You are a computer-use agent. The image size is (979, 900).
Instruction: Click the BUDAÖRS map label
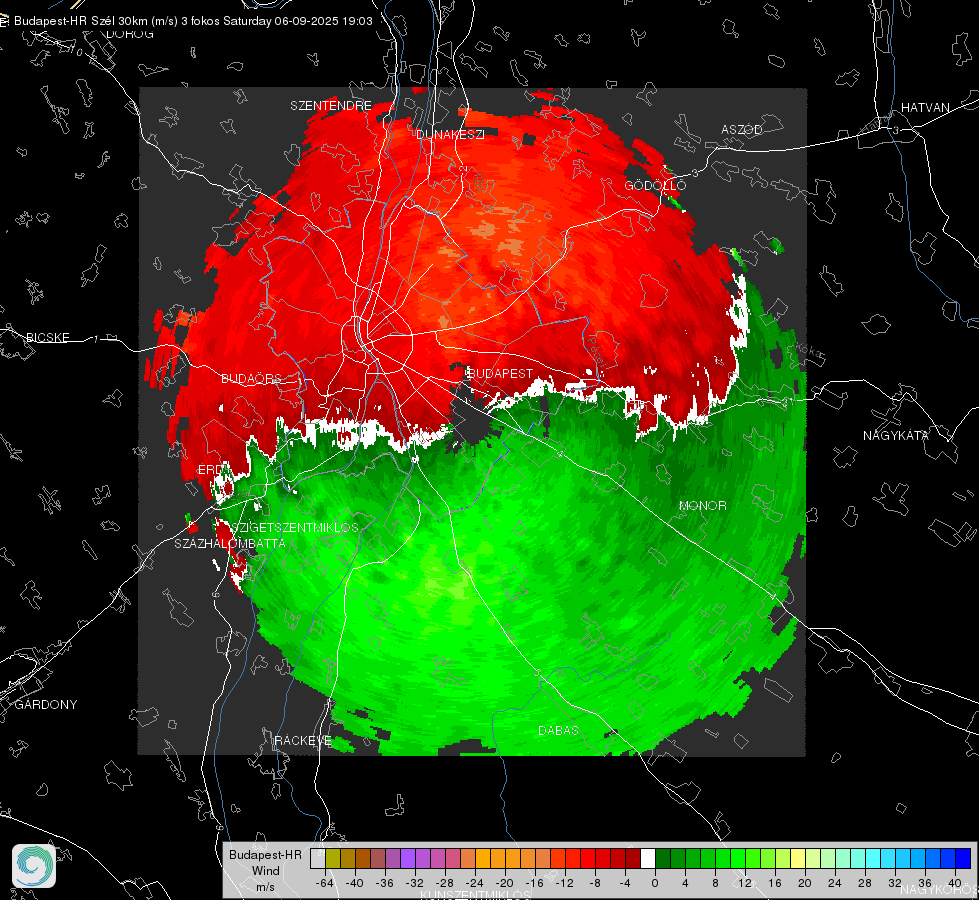pyautogui.click(x=252, y=378)
